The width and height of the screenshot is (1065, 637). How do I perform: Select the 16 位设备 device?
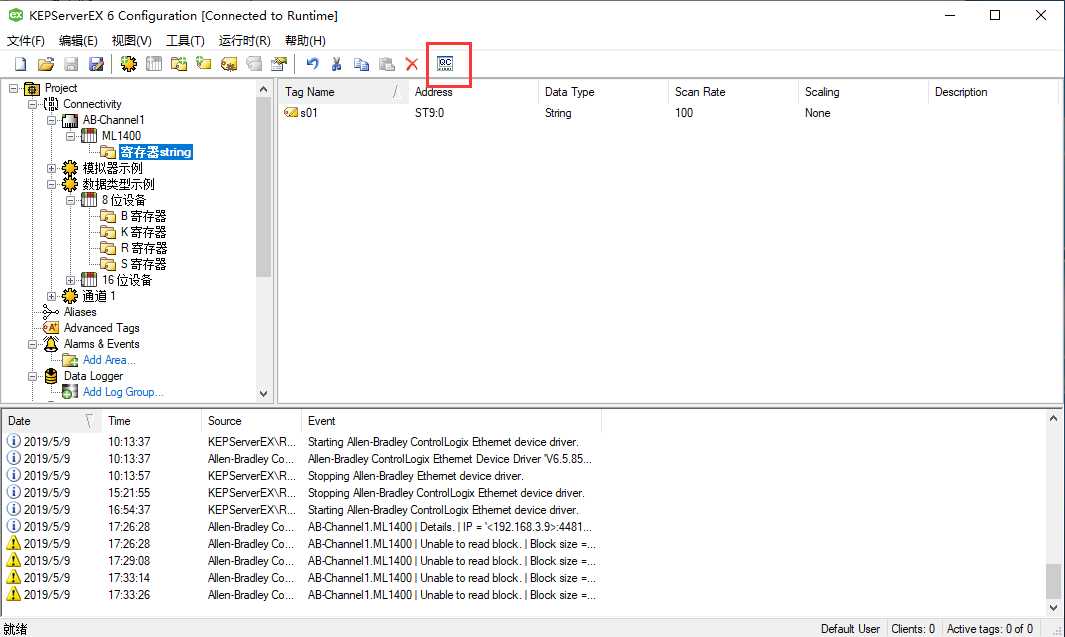127,280
